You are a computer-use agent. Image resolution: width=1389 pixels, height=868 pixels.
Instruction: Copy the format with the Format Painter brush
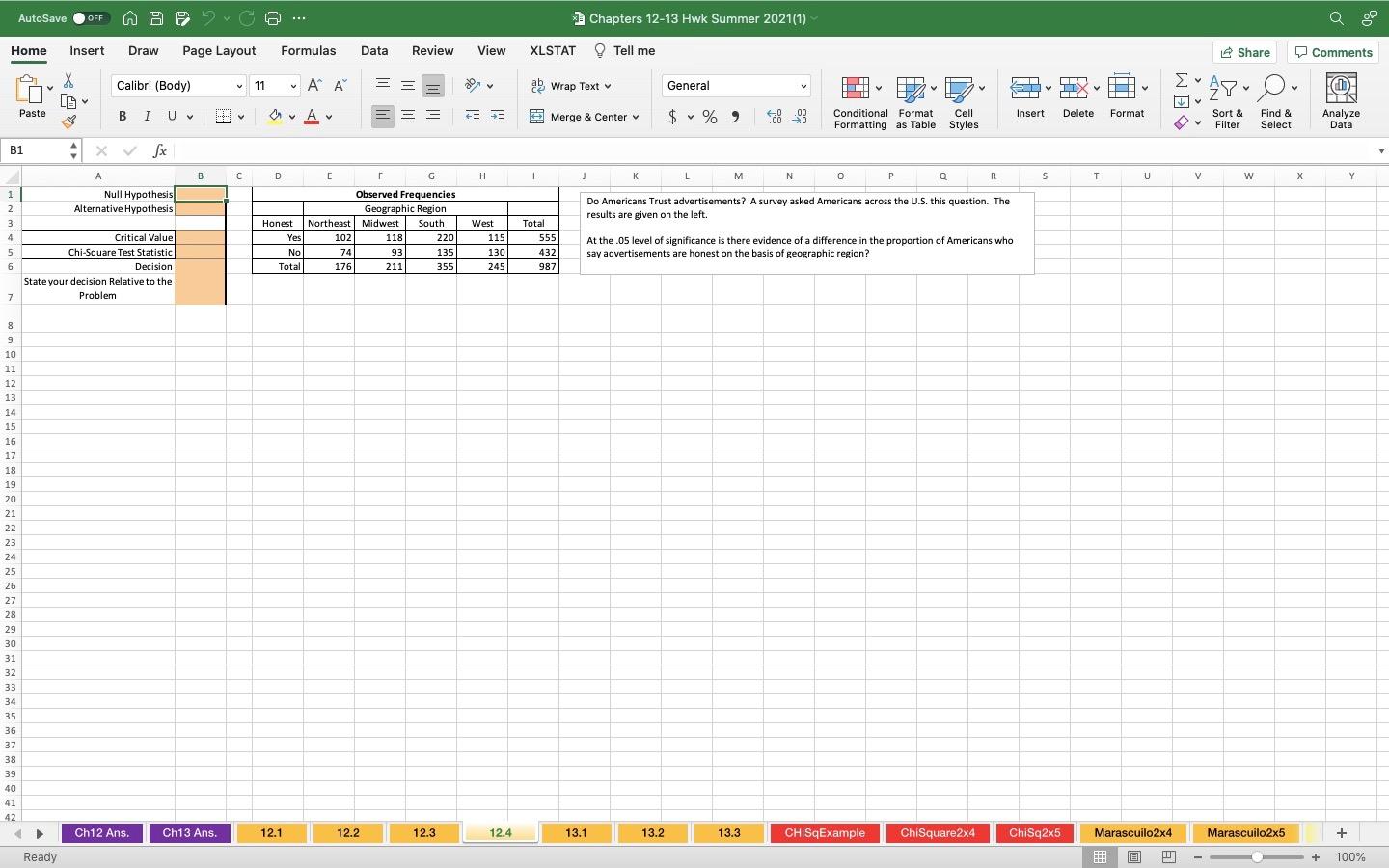click(68, 122)
